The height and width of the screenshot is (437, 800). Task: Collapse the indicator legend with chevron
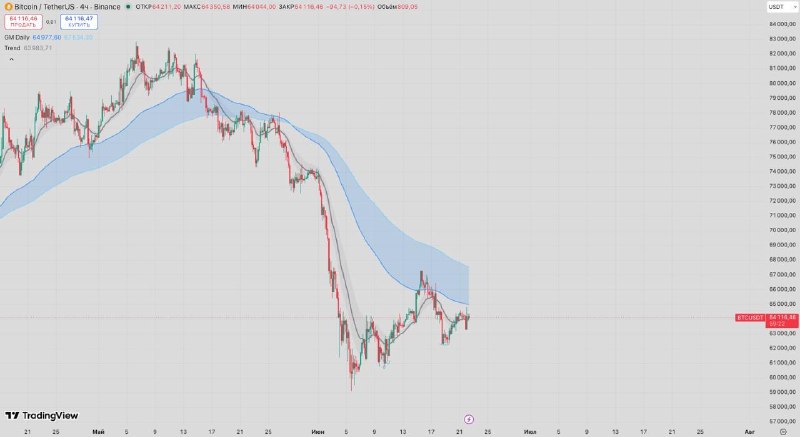coord(11,60)
